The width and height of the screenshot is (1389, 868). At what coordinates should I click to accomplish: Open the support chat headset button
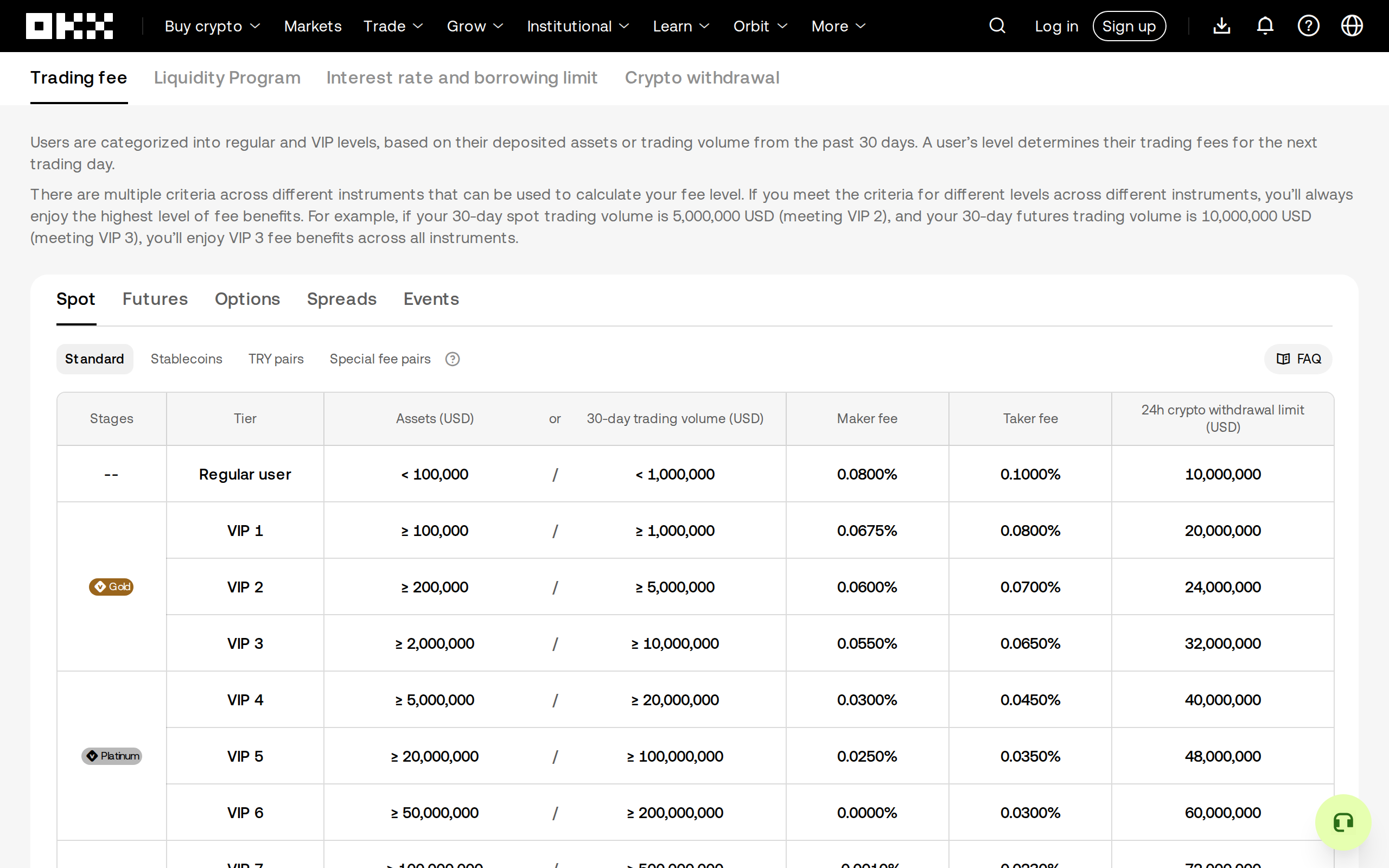tap(1343, 822)
